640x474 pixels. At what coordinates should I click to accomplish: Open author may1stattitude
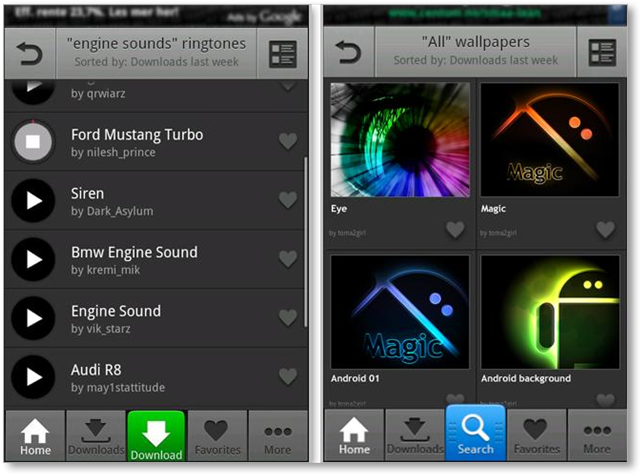tap(118, 387)
